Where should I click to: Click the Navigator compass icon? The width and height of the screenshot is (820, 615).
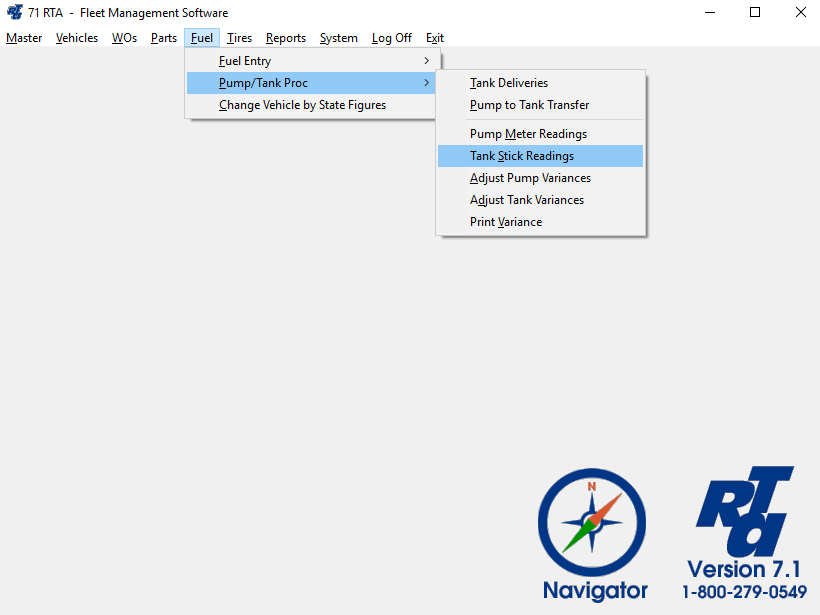(x=592, y=522)
